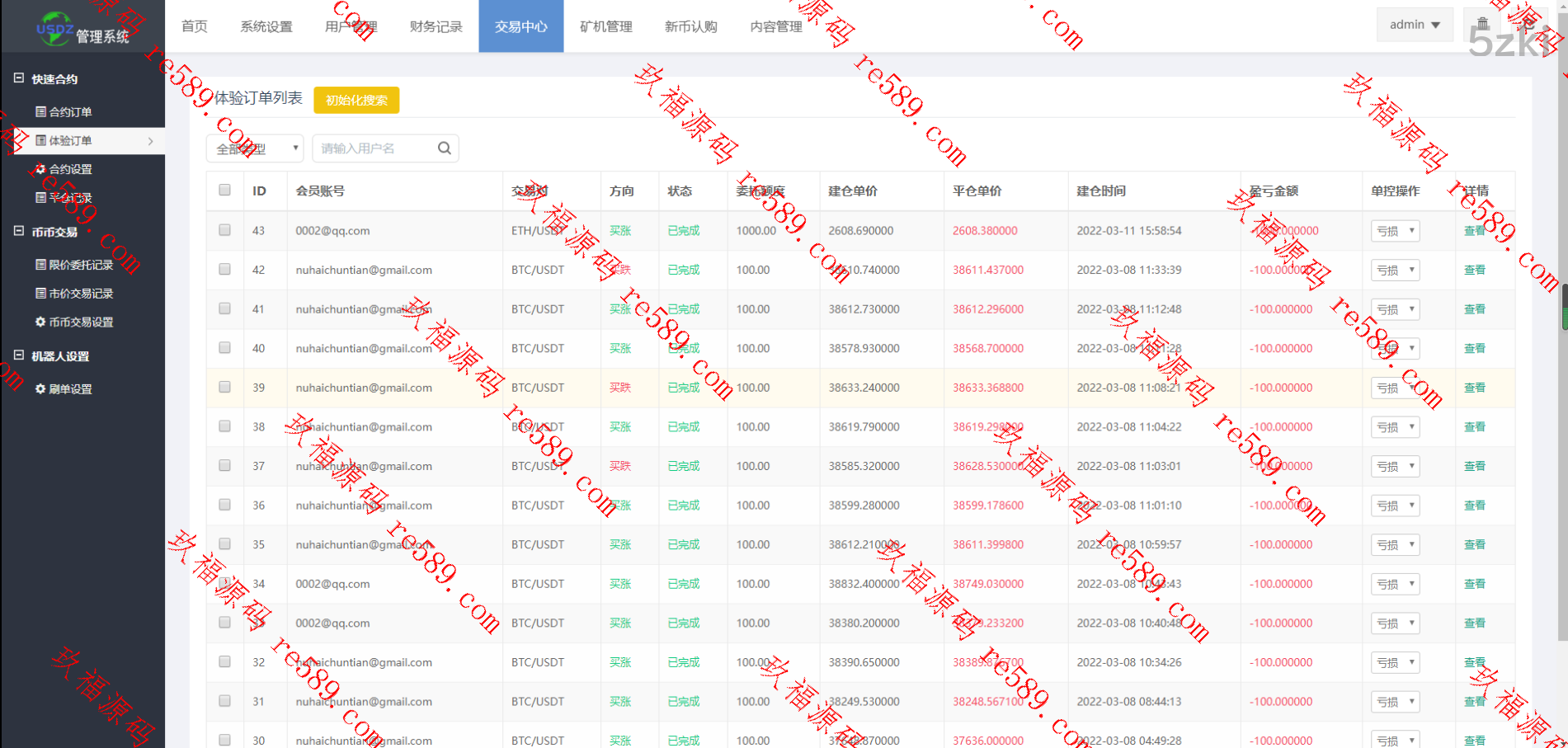This screenshot has width=1568, height=748.
Task: Open 合约设置 gear item in sidebar
Action: click(x=64, y=169)
